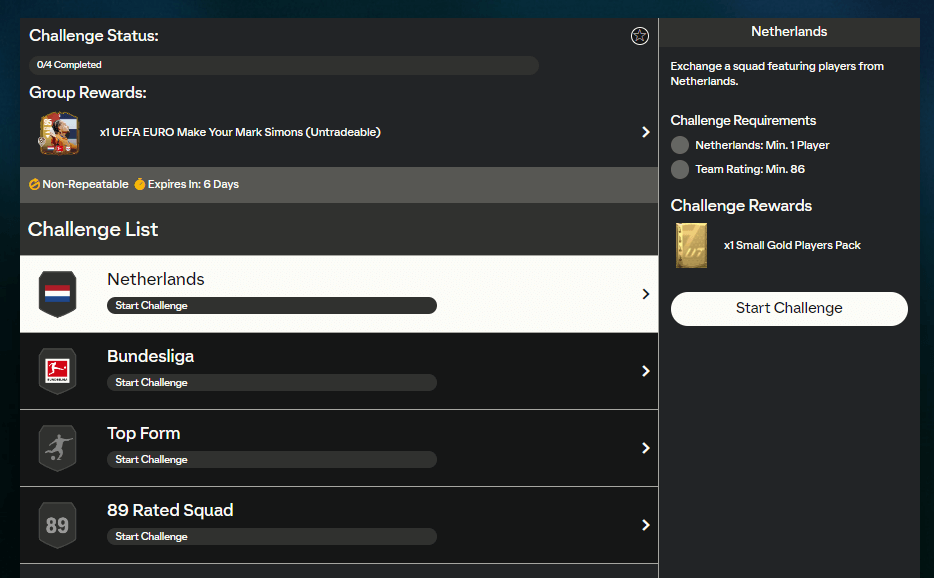Viewport: 934px width, 578px height.
Task: Expand the Top Form challenge chevron
Action: (x=646, y=448)
